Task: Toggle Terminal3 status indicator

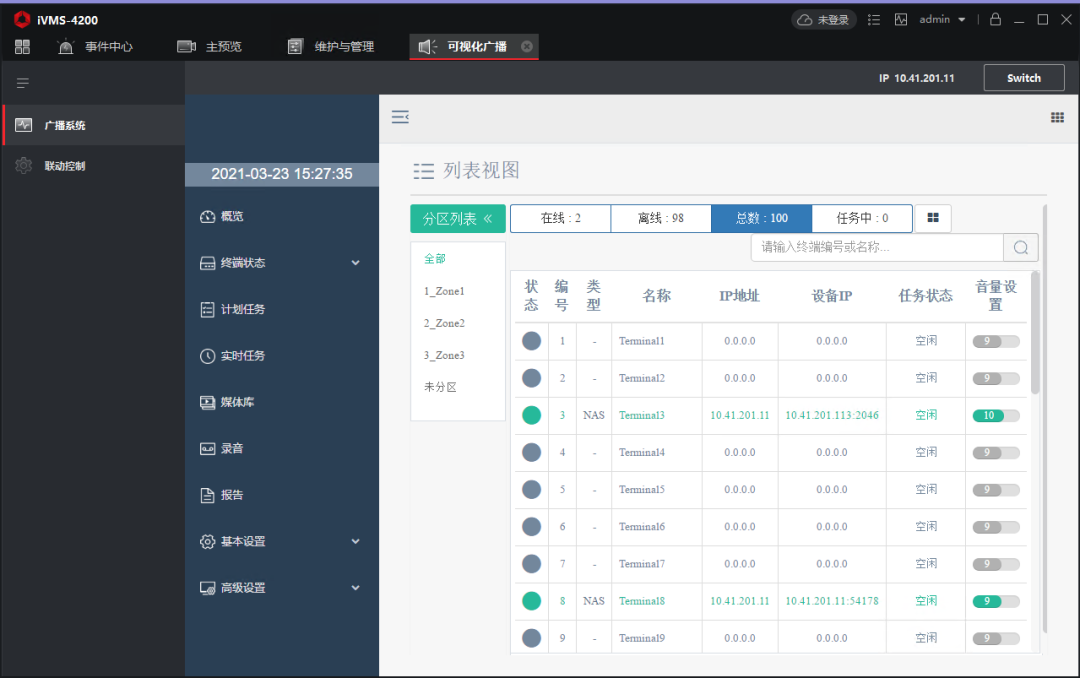Action: click(x=531, y=415)
